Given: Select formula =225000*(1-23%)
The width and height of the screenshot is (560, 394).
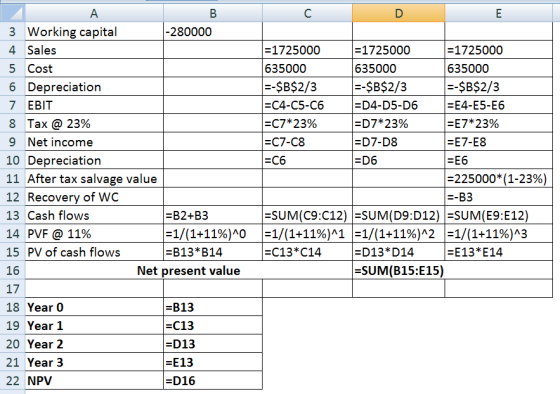Looking at the screenshot, I should click(499, 179).
